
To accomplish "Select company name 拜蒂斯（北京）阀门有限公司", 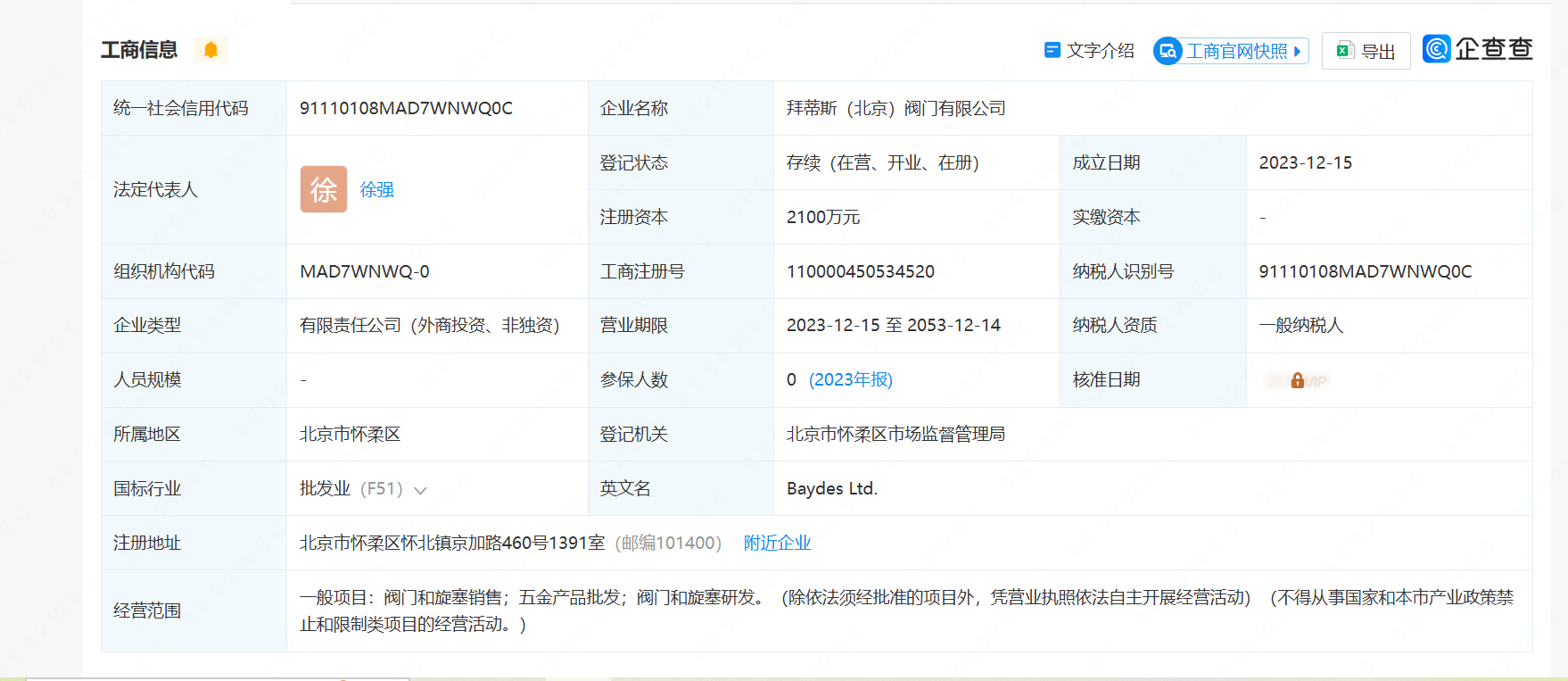I will coord(895,108).
